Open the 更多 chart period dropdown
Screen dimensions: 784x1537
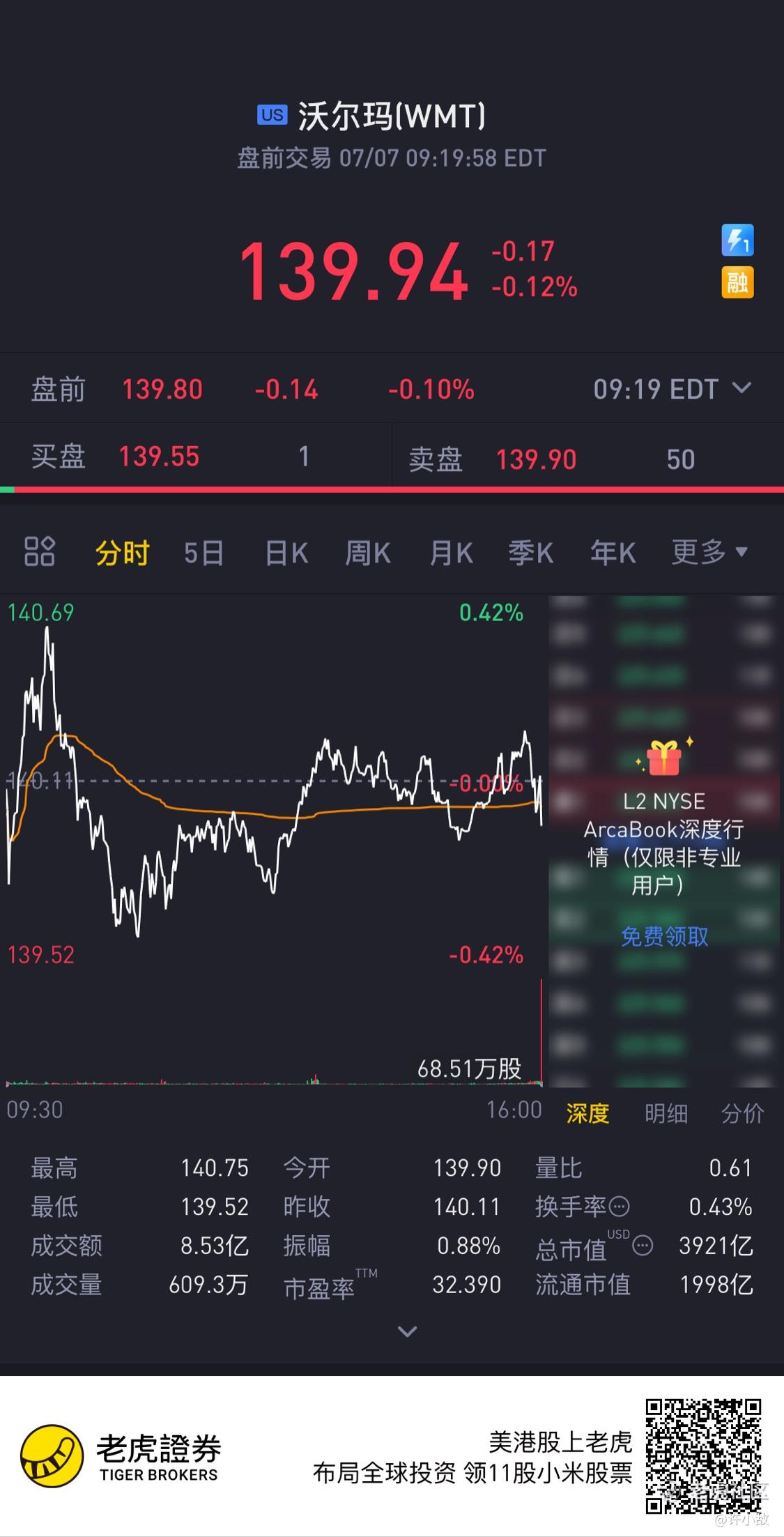point(709,552)
